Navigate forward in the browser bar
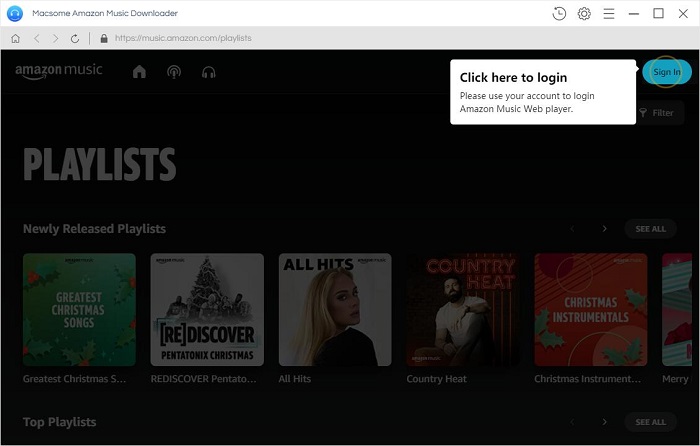This screenshot has width=700, height=446. [x=55, y=38]
